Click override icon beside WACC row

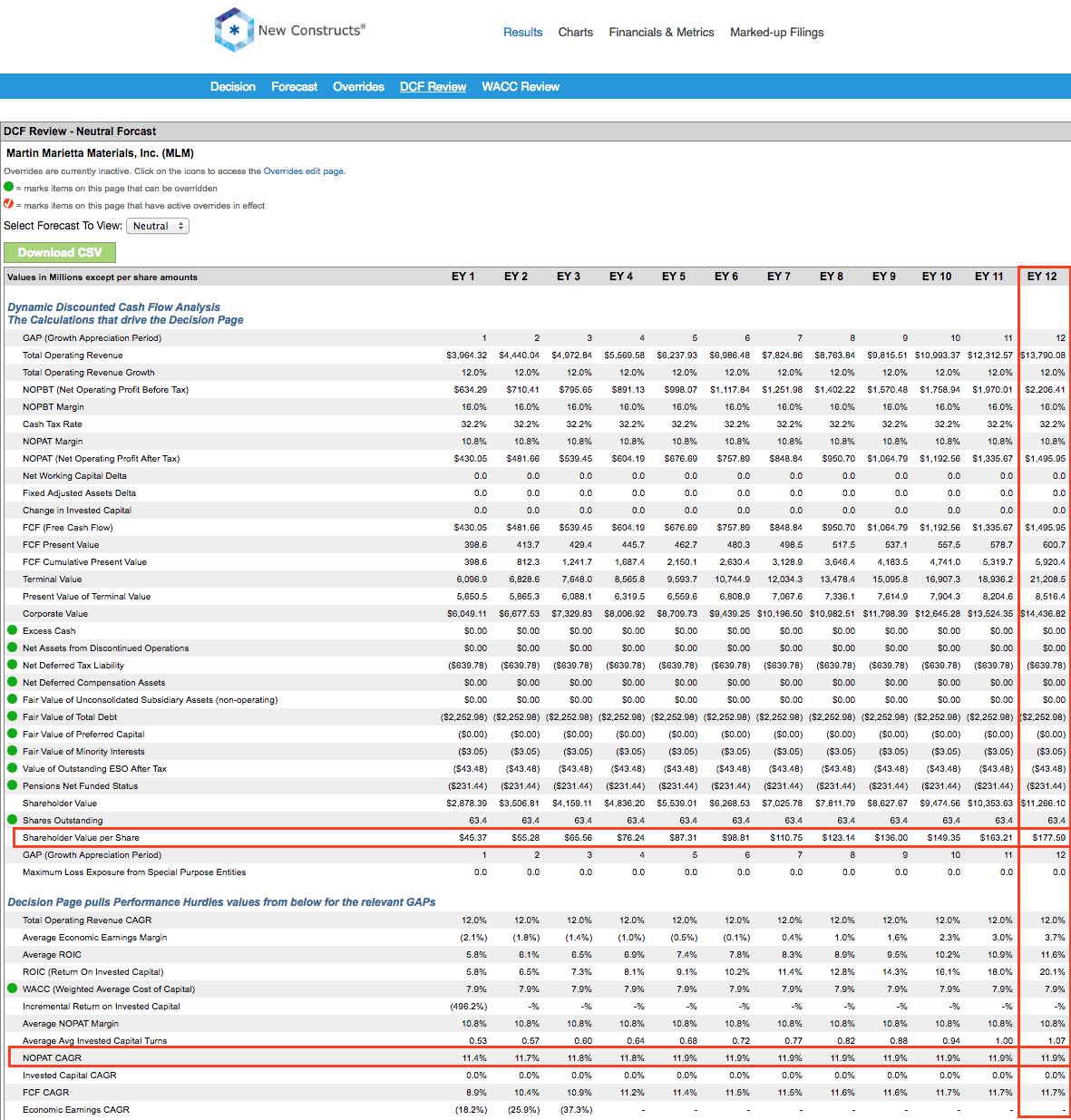[x=13, y=989]
